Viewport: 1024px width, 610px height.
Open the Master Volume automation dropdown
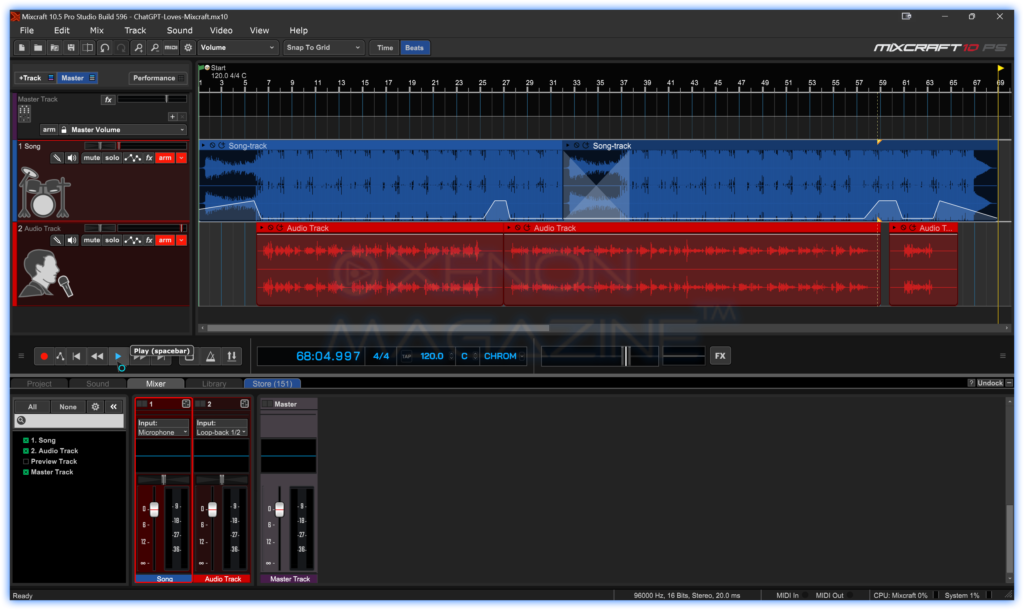128,130
